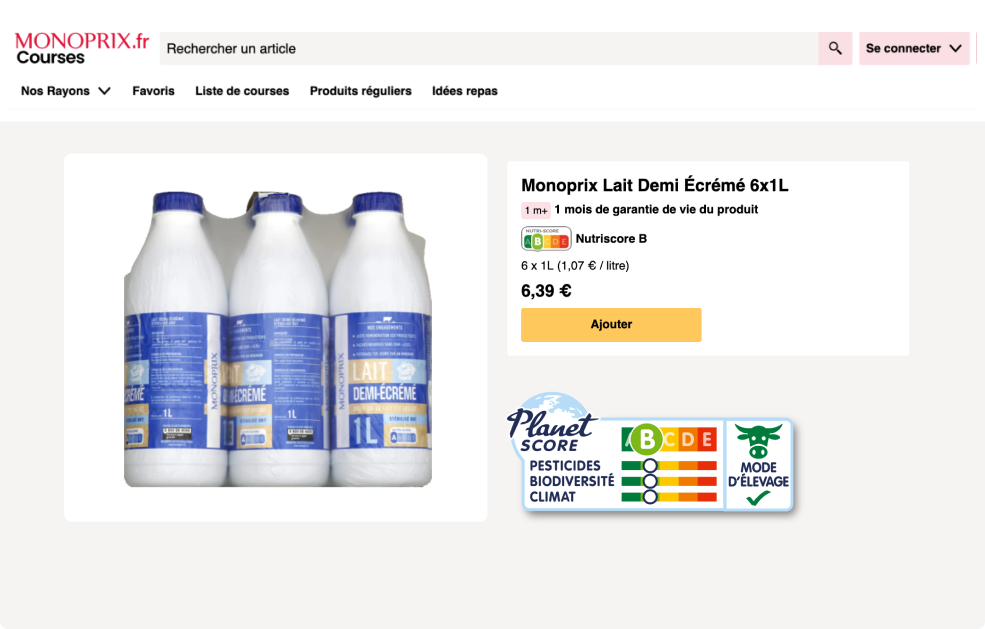Click the chevron next to Se connecter
This screenshot has height=629, width=985.
tap(955, 48)
